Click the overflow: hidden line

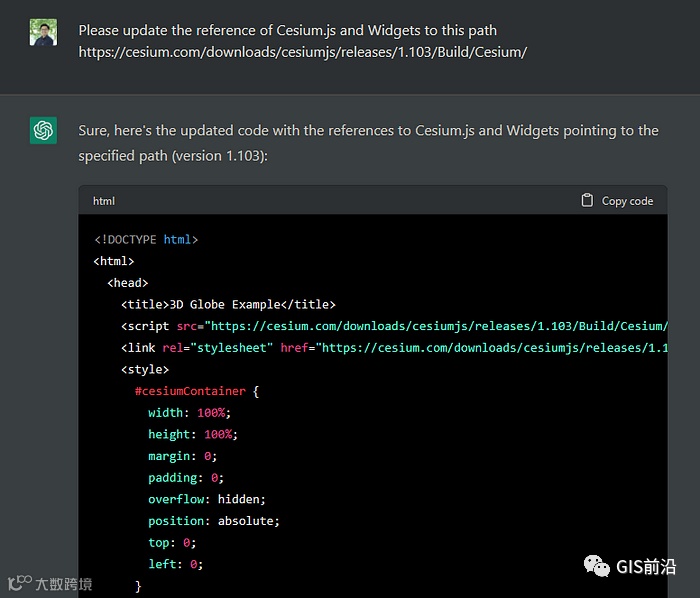tap(207, 499)
